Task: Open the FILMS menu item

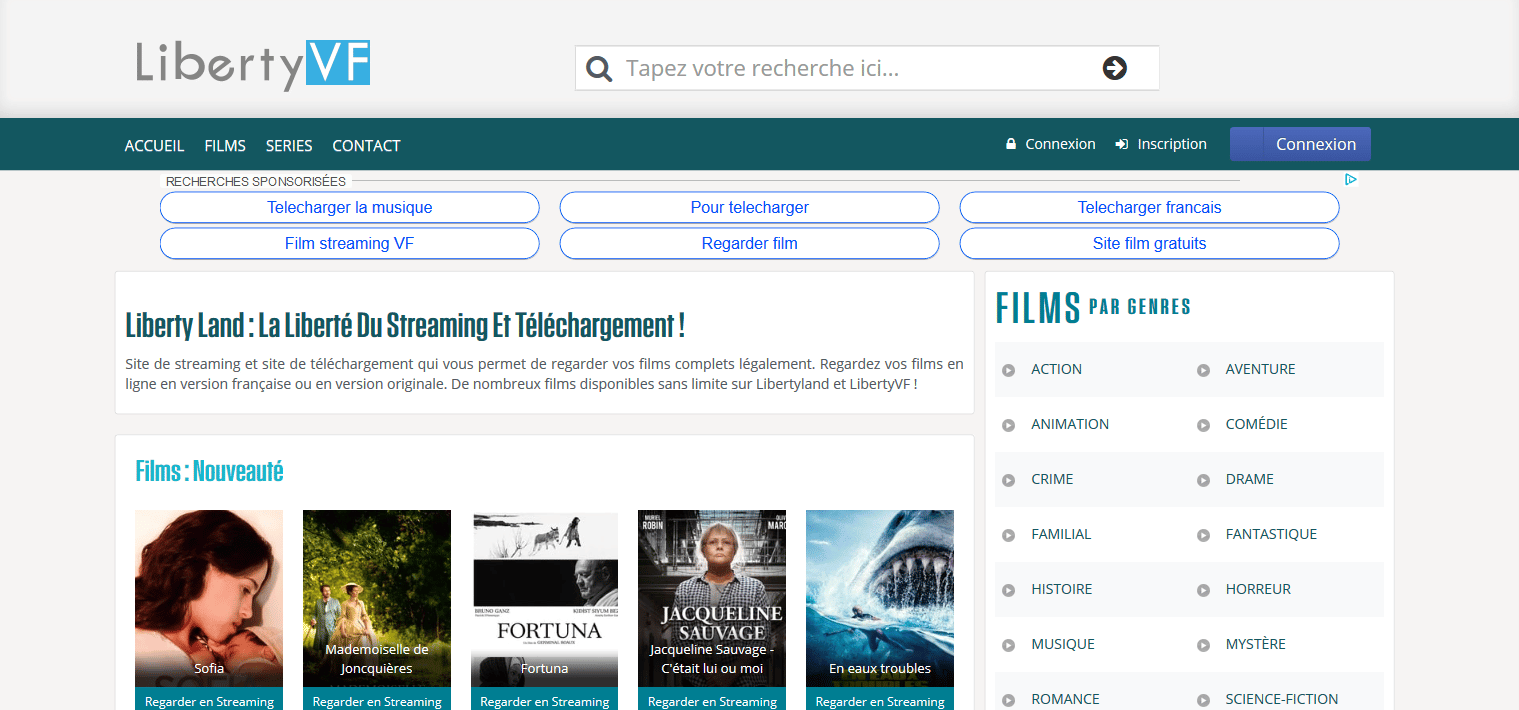Action: pos(225,146)
